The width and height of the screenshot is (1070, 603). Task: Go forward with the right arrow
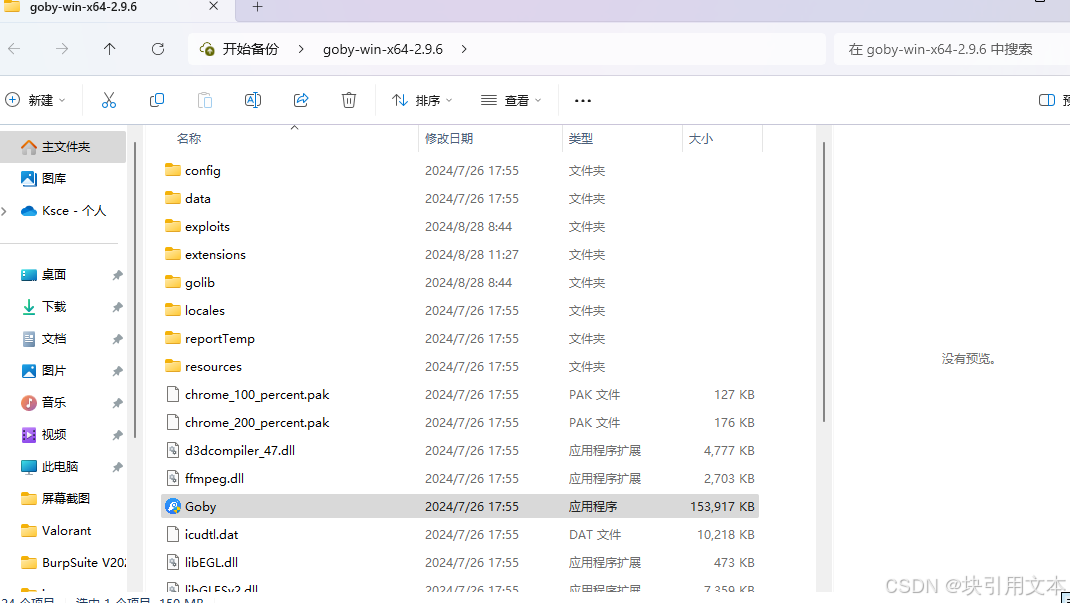62,49
